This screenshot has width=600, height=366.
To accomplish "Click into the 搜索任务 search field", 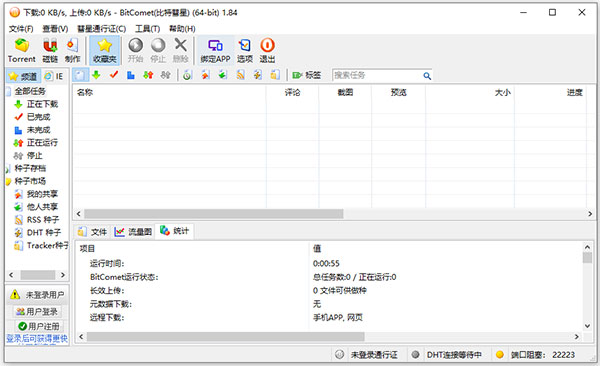I will [377, 75].
